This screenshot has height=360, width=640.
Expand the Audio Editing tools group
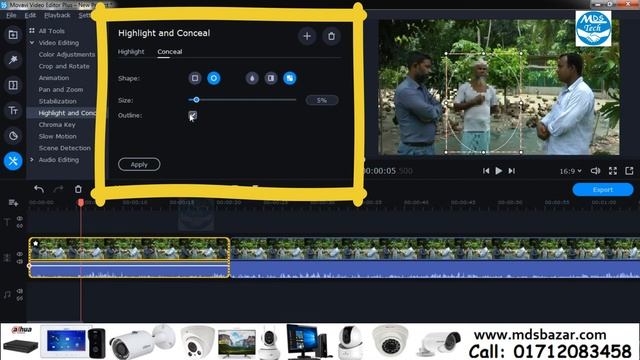coord(32,160)
